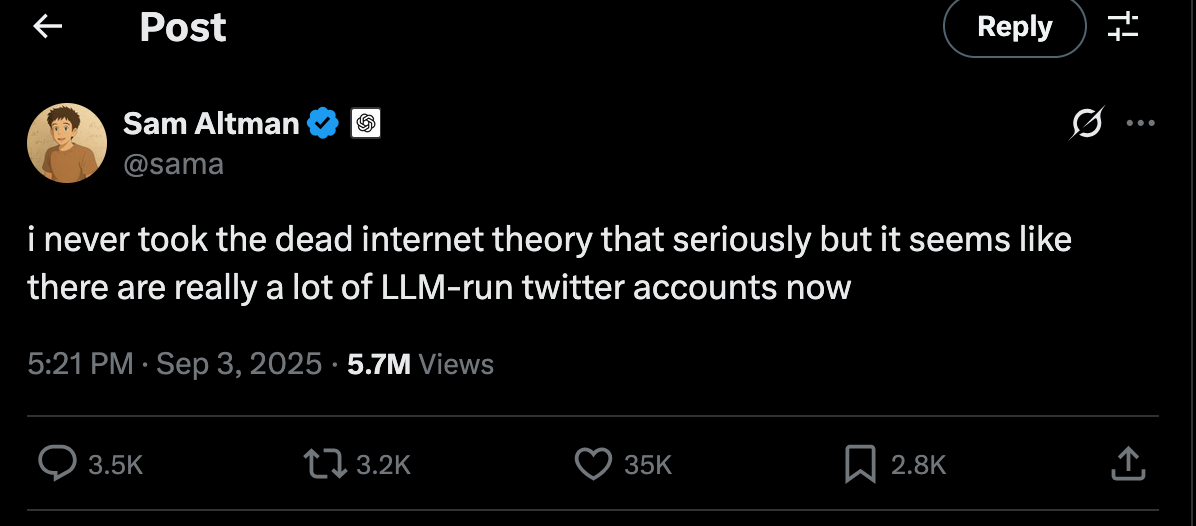Click Sam Altman's profile avatar
The height and width of the screenshot is (526, 1196).
click(67, 143)
